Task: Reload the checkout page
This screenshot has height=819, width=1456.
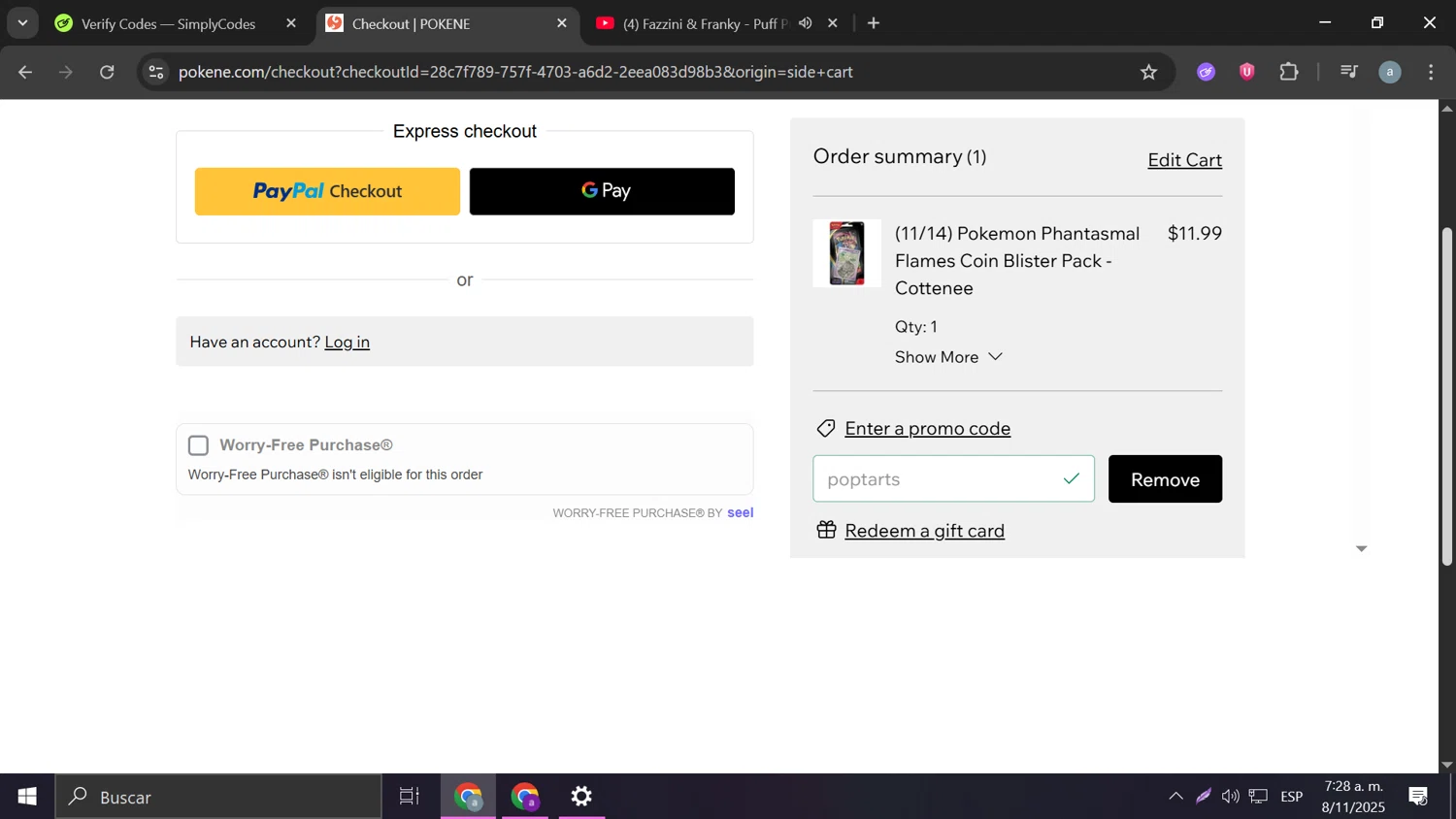Action: click(x=107, y=72)
